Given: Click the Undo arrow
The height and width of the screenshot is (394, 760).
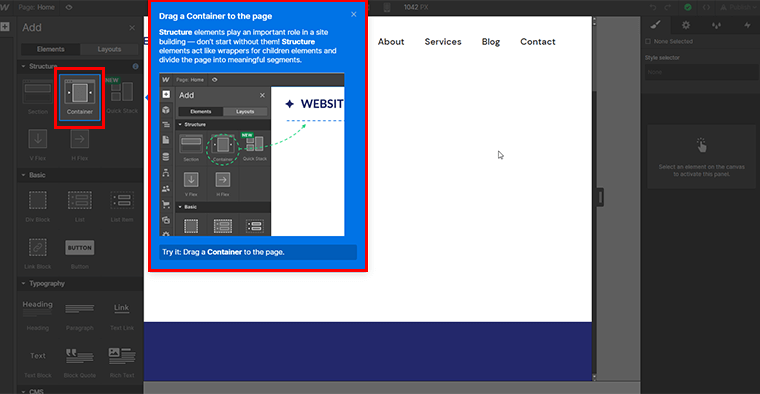Looking at the screenshot, I should pos(653,7).
